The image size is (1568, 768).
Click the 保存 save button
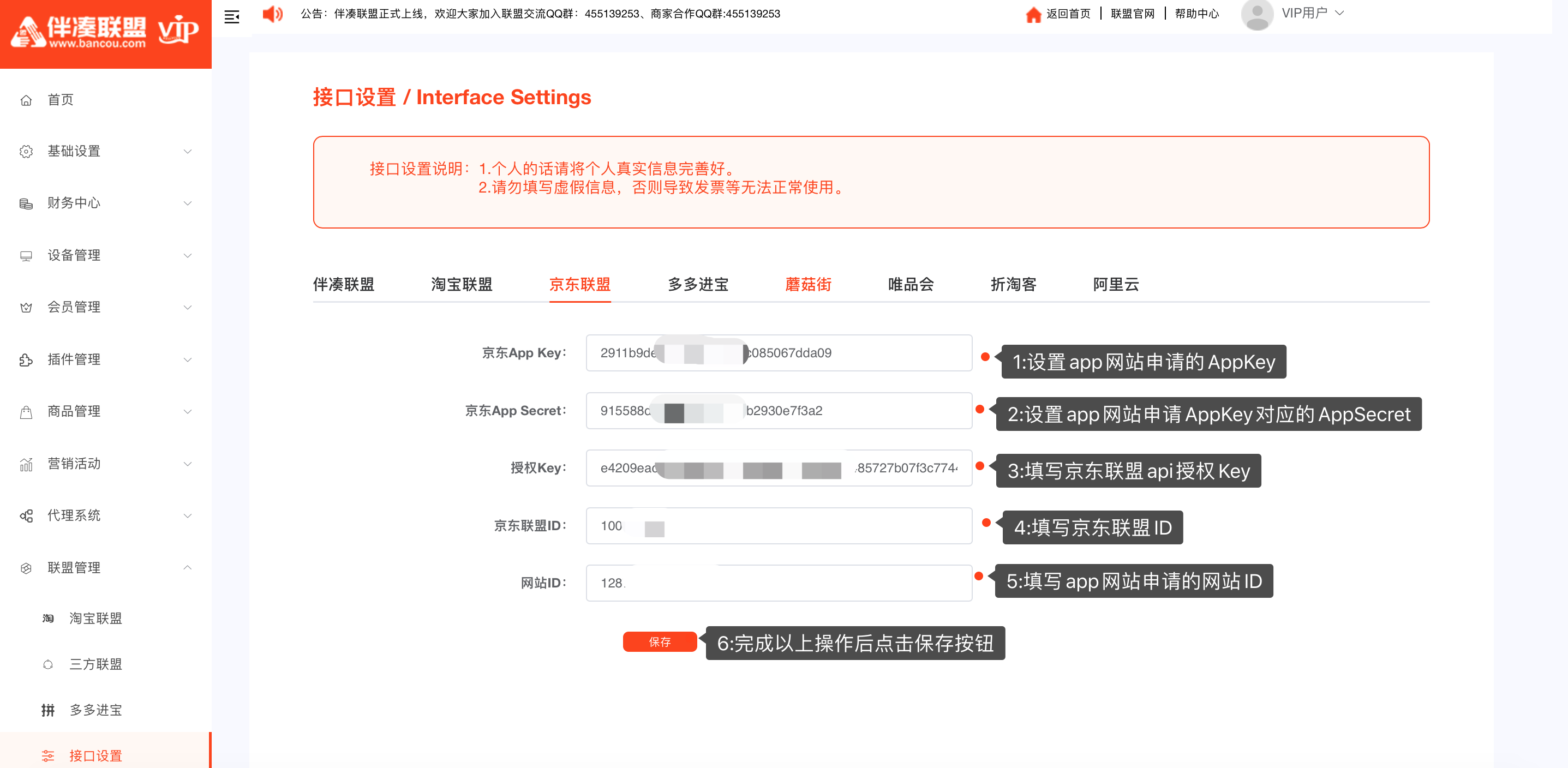(x=659, y=641)
